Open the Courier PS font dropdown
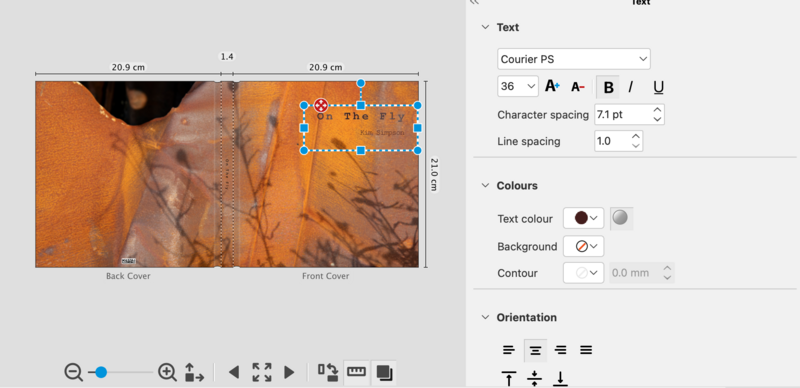Image resolution: width=800 pixels, height=388 pixels. [573, 59]
